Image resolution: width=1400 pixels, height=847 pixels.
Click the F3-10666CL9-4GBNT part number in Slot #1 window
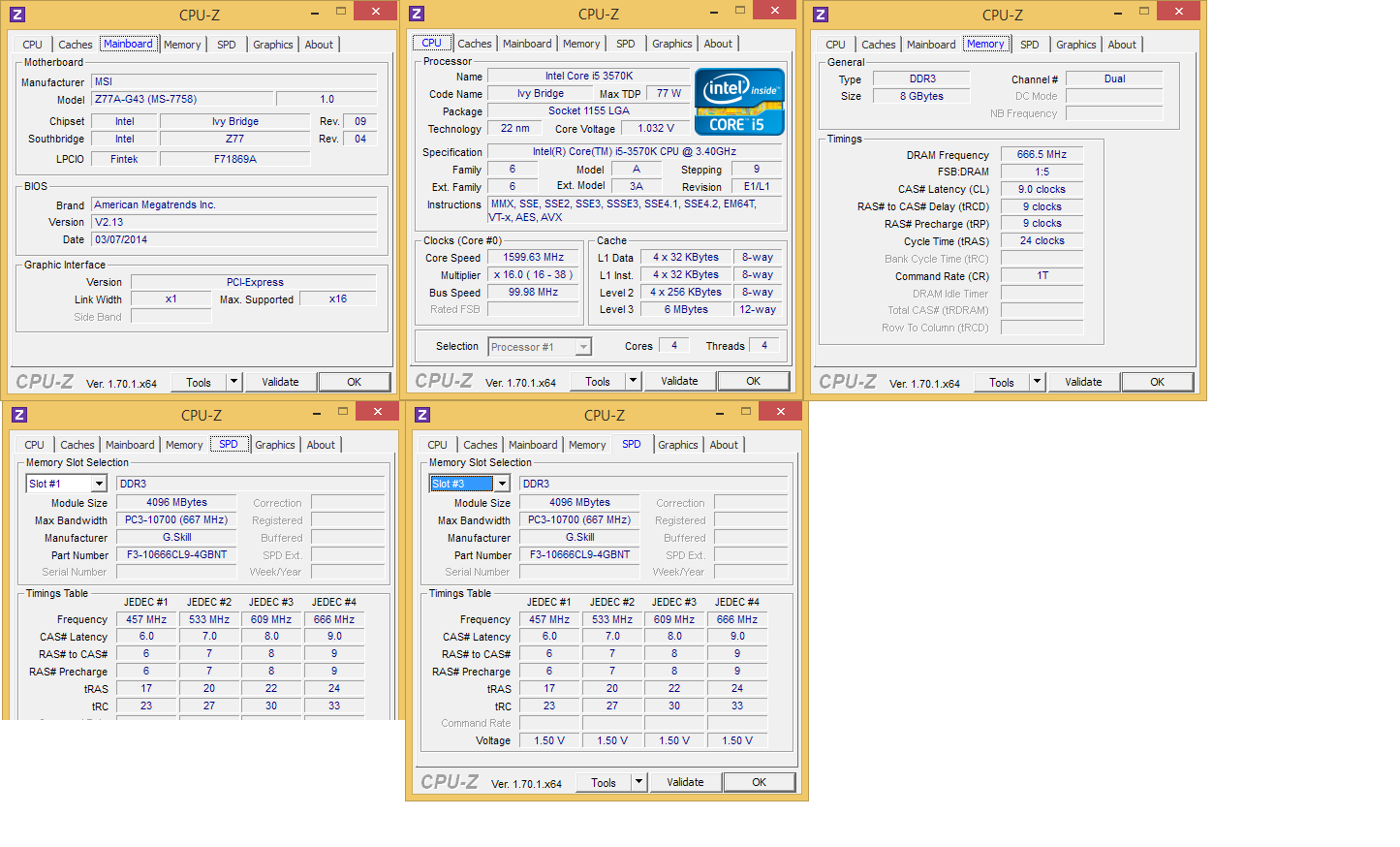click(x=176, y=555)
